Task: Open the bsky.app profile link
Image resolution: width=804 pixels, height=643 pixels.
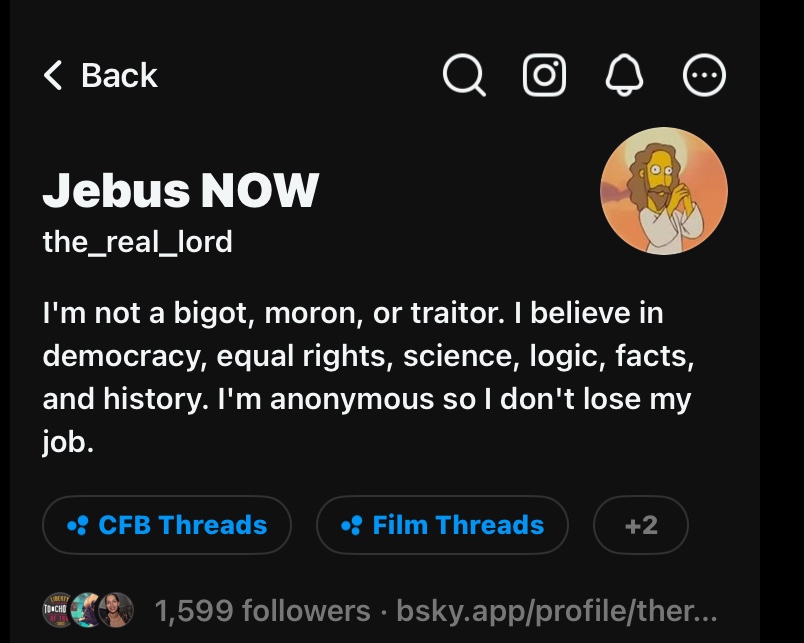Action: [557, 610]
